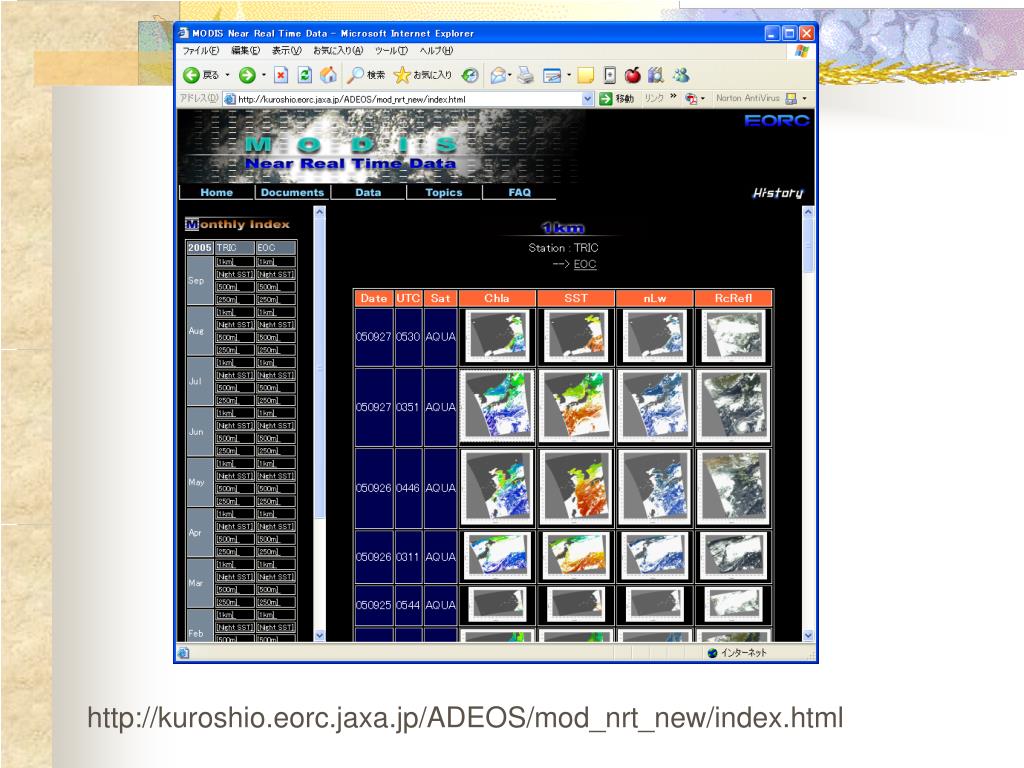Expand the address bar URL dropdown
This screenshot has width=1024, height=768.
[x=587, y=99]
